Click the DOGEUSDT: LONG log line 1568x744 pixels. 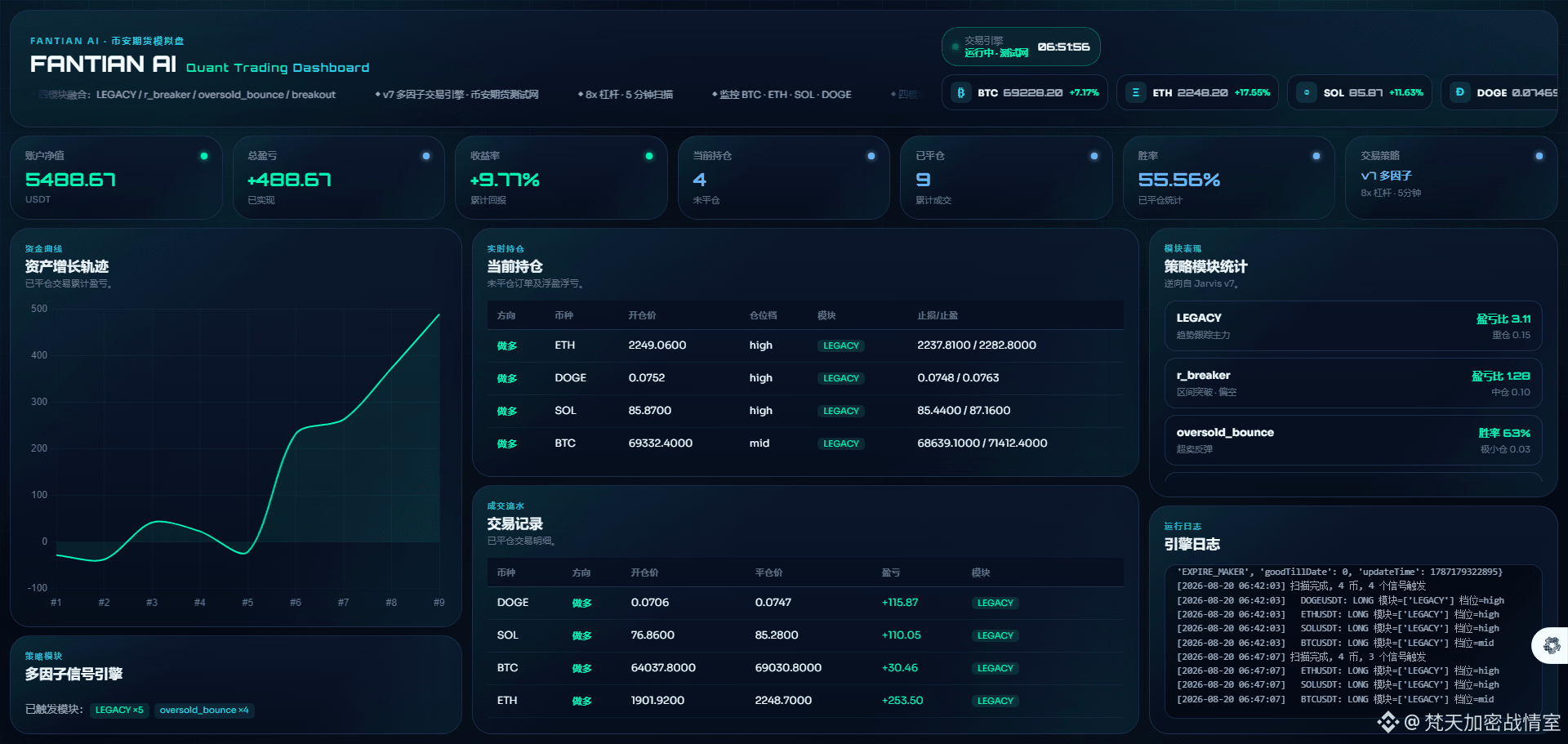pyautogui.click(x=1340, y=600)
